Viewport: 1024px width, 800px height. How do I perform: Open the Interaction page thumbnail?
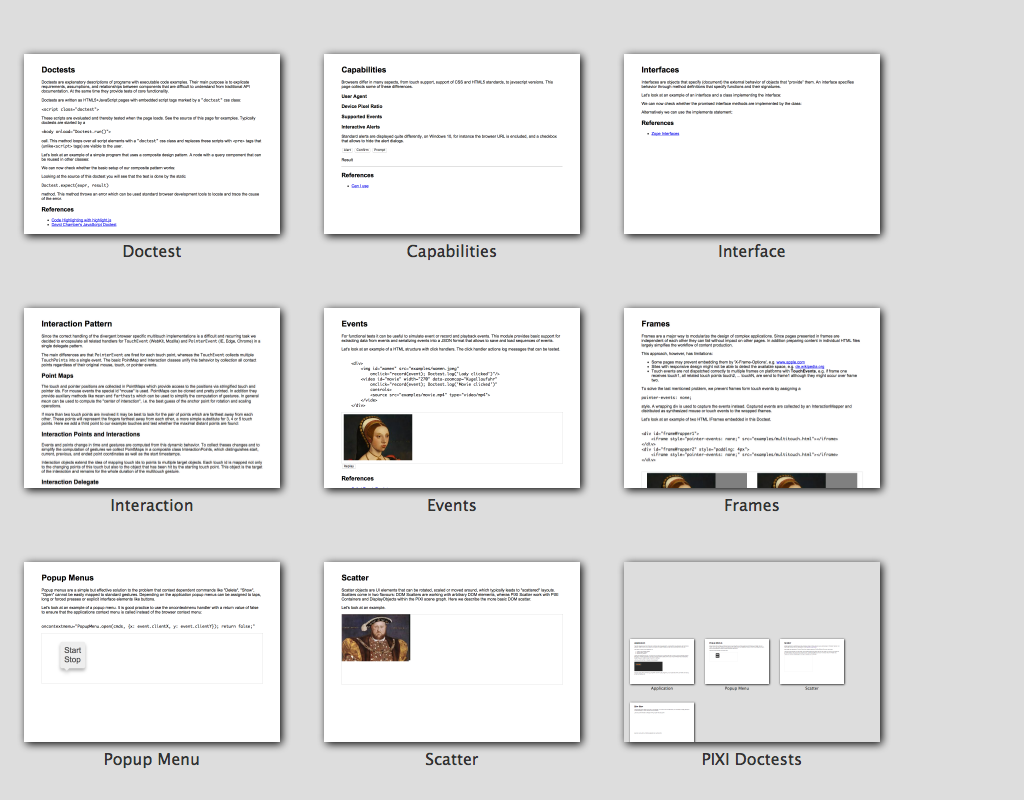point(152,398)
